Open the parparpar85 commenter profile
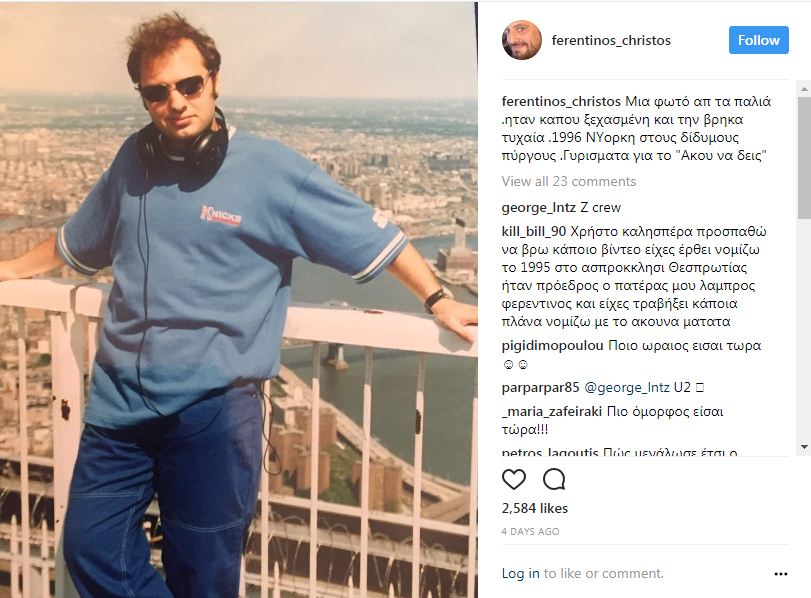811x598 pixels. coord(540,387)
